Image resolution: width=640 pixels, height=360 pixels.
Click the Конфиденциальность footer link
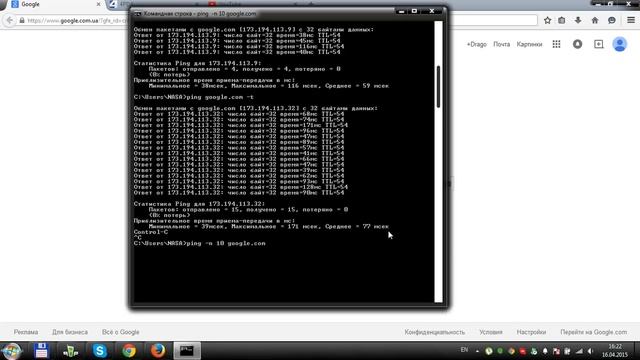435,332
